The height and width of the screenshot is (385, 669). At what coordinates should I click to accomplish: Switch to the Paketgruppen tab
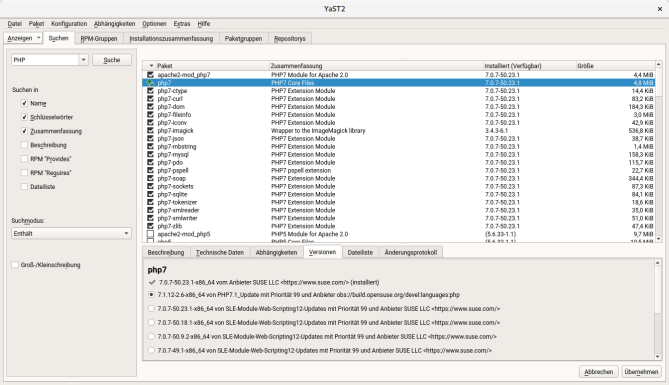[243, 38]
